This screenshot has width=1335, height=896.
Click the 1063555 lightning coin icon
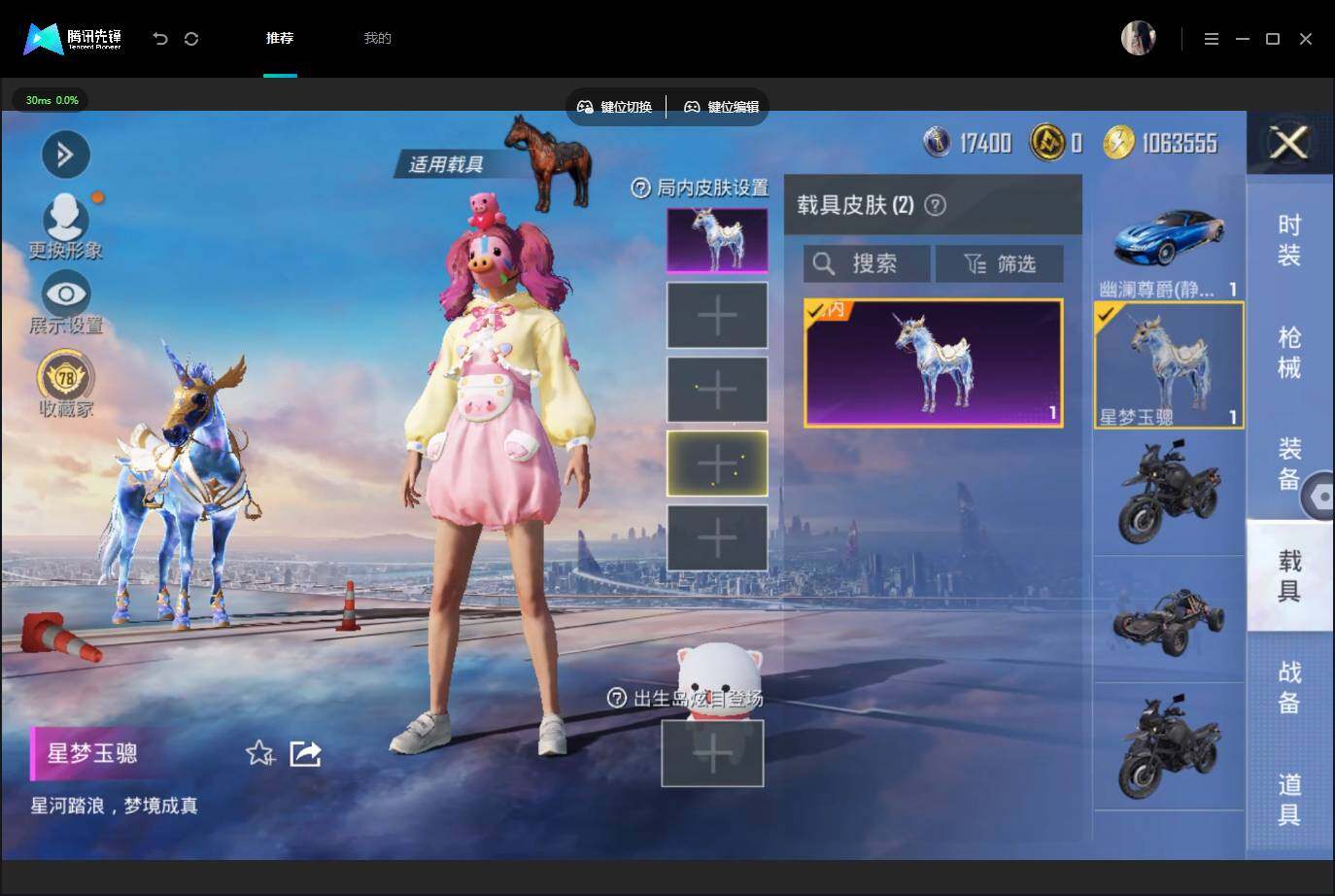(x=1118, y=143)
